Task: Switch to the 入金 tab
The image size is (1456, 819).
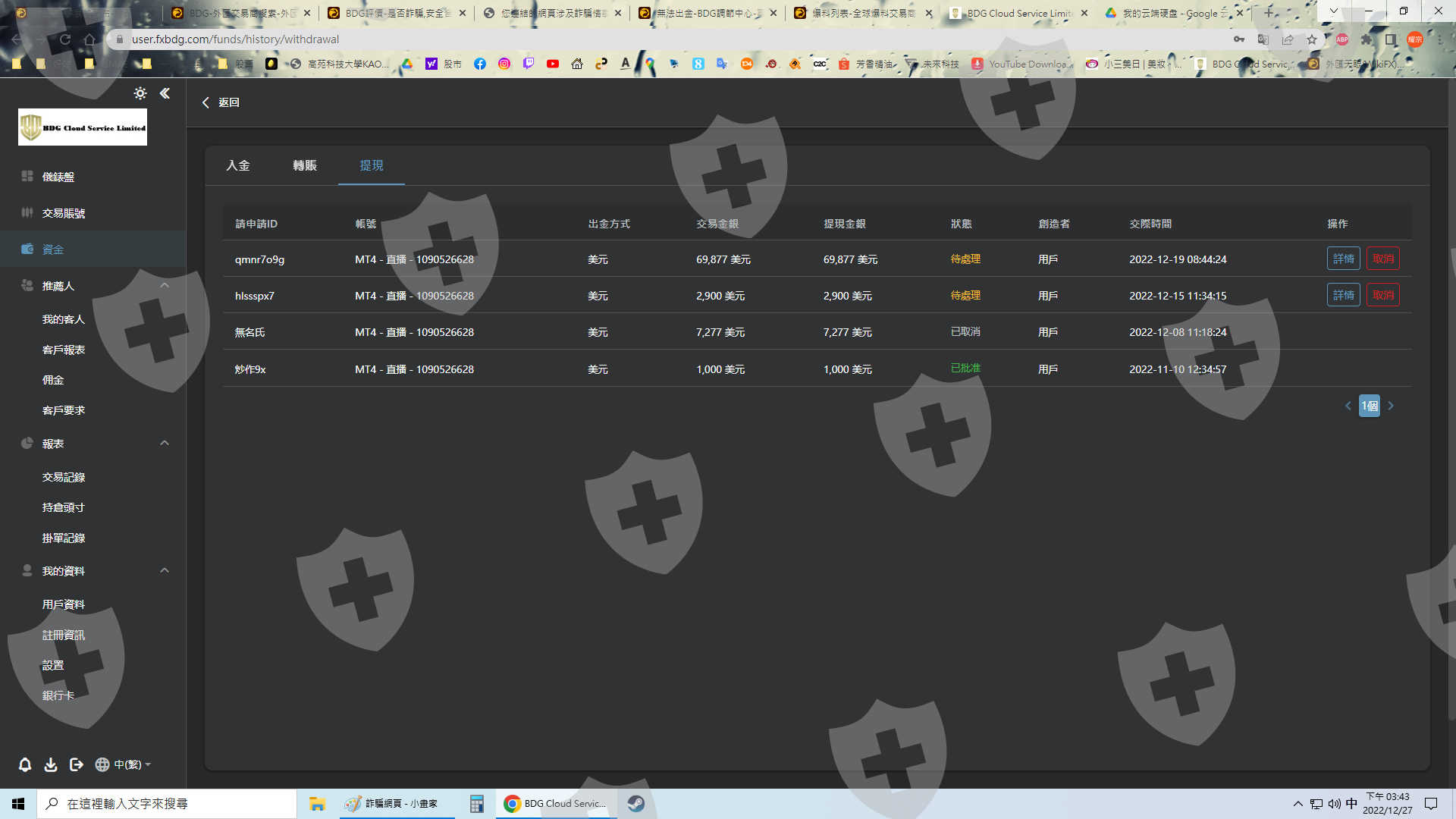Action: (238, 165)
